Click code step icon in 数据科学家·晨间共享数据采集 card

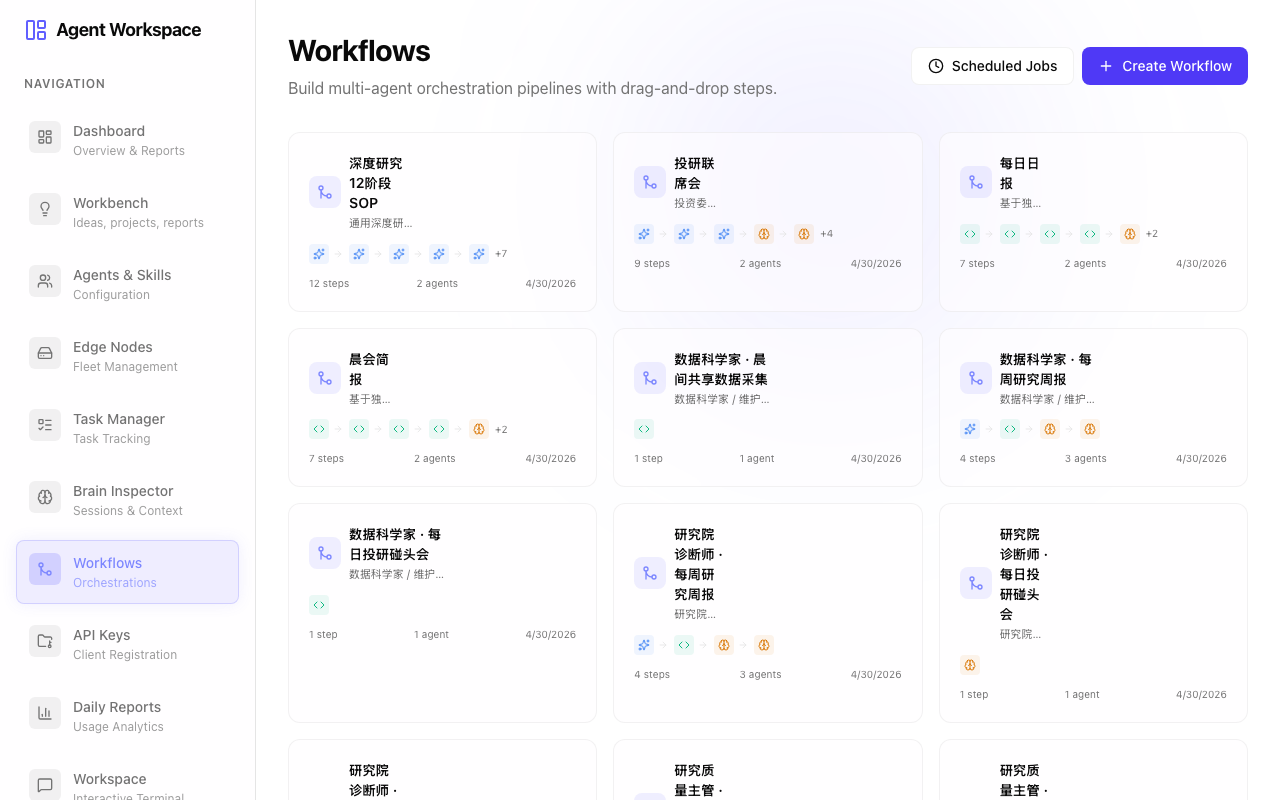pyautogui.click(x=644, y=429)
